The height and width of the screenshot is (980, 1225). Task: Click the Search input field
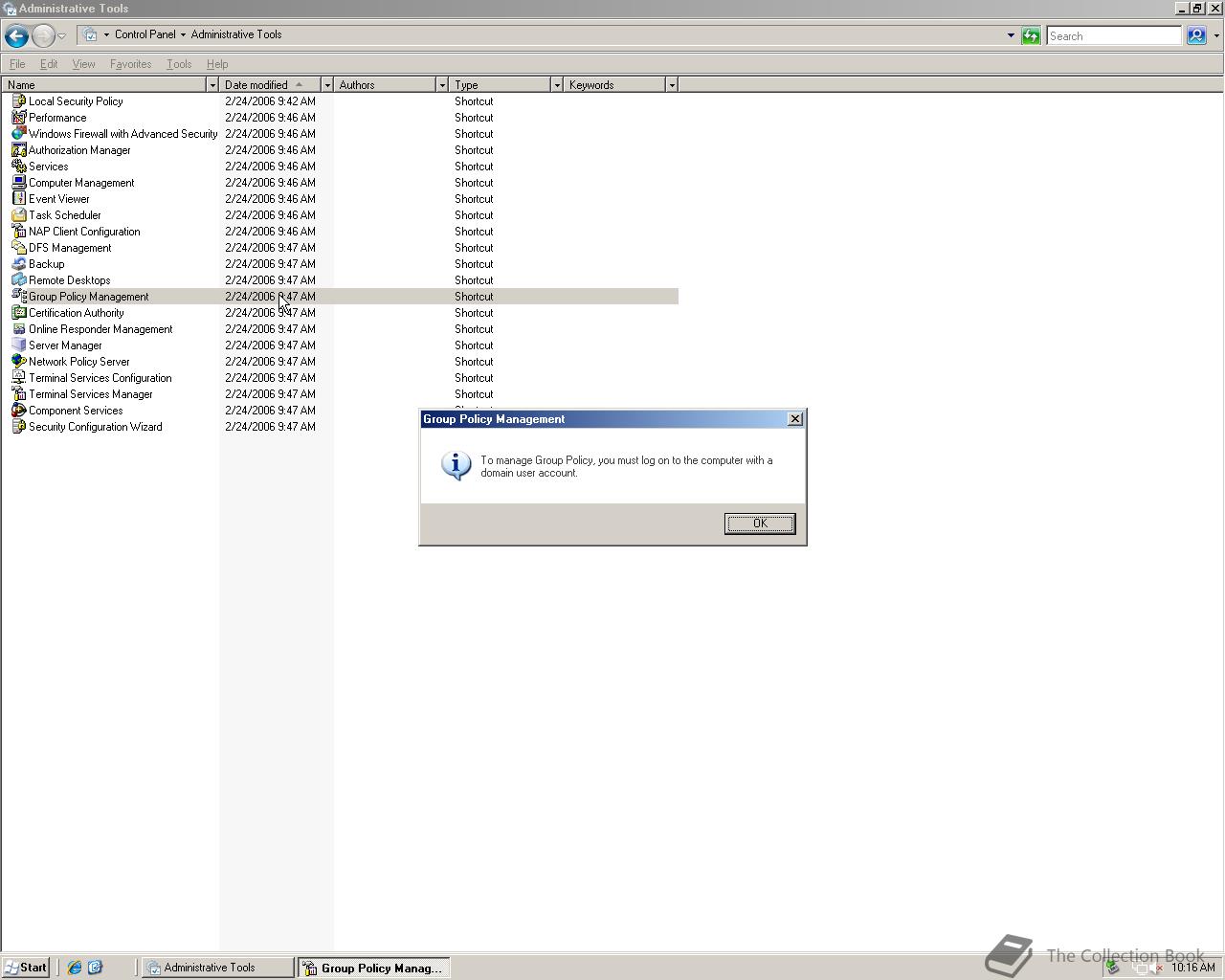[x=1114, y=36]
